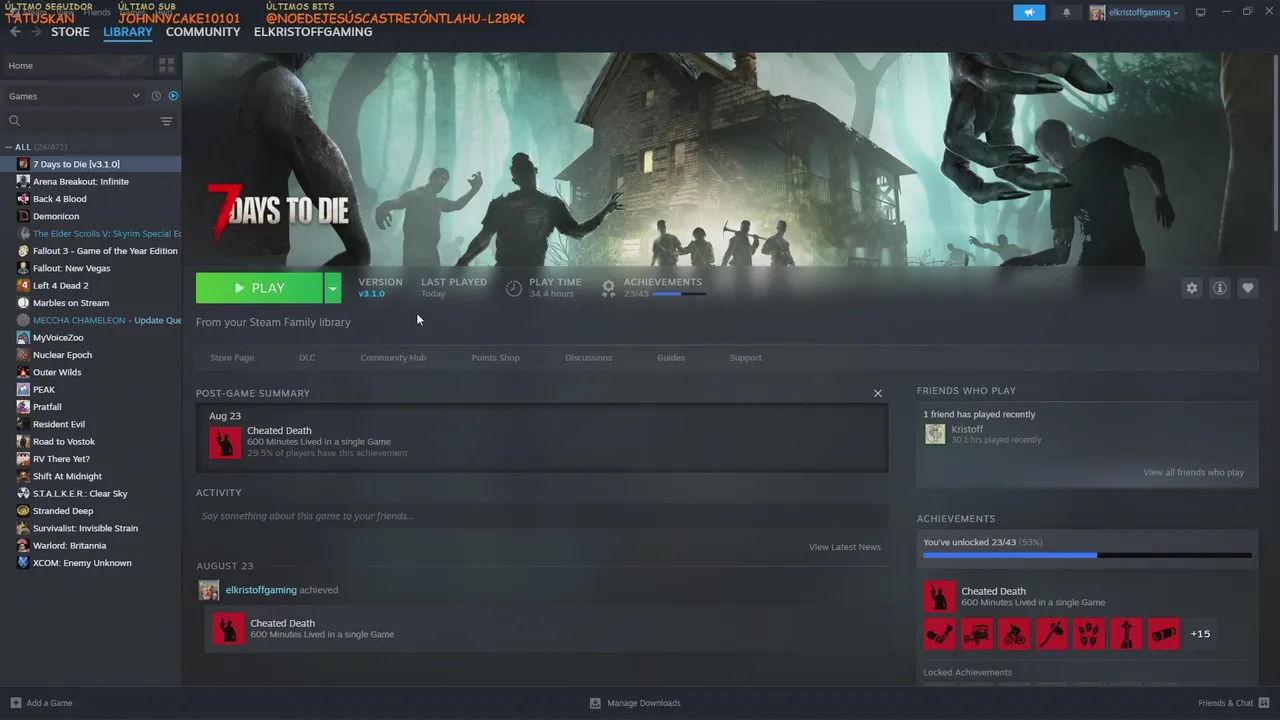This screenshot has height=720, width=1280.
Task: Go forward with the right arrow
Action: (37, 32)
